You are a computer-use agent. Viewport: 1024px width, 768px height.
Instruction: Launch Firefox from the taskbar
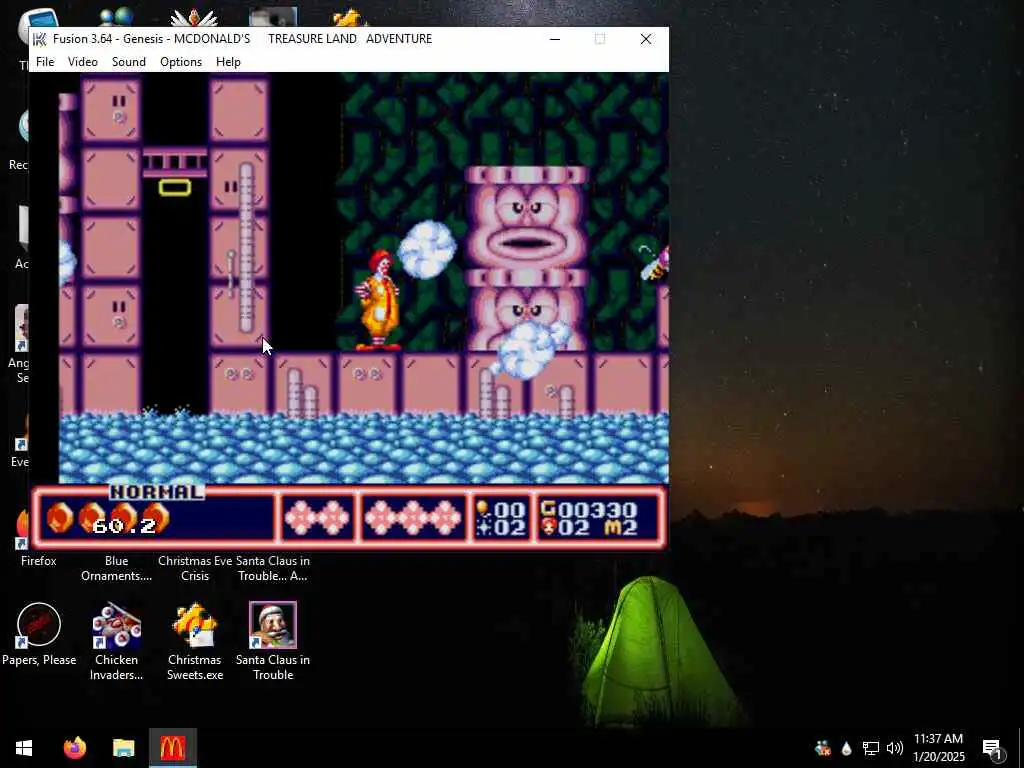pos(74,748)
